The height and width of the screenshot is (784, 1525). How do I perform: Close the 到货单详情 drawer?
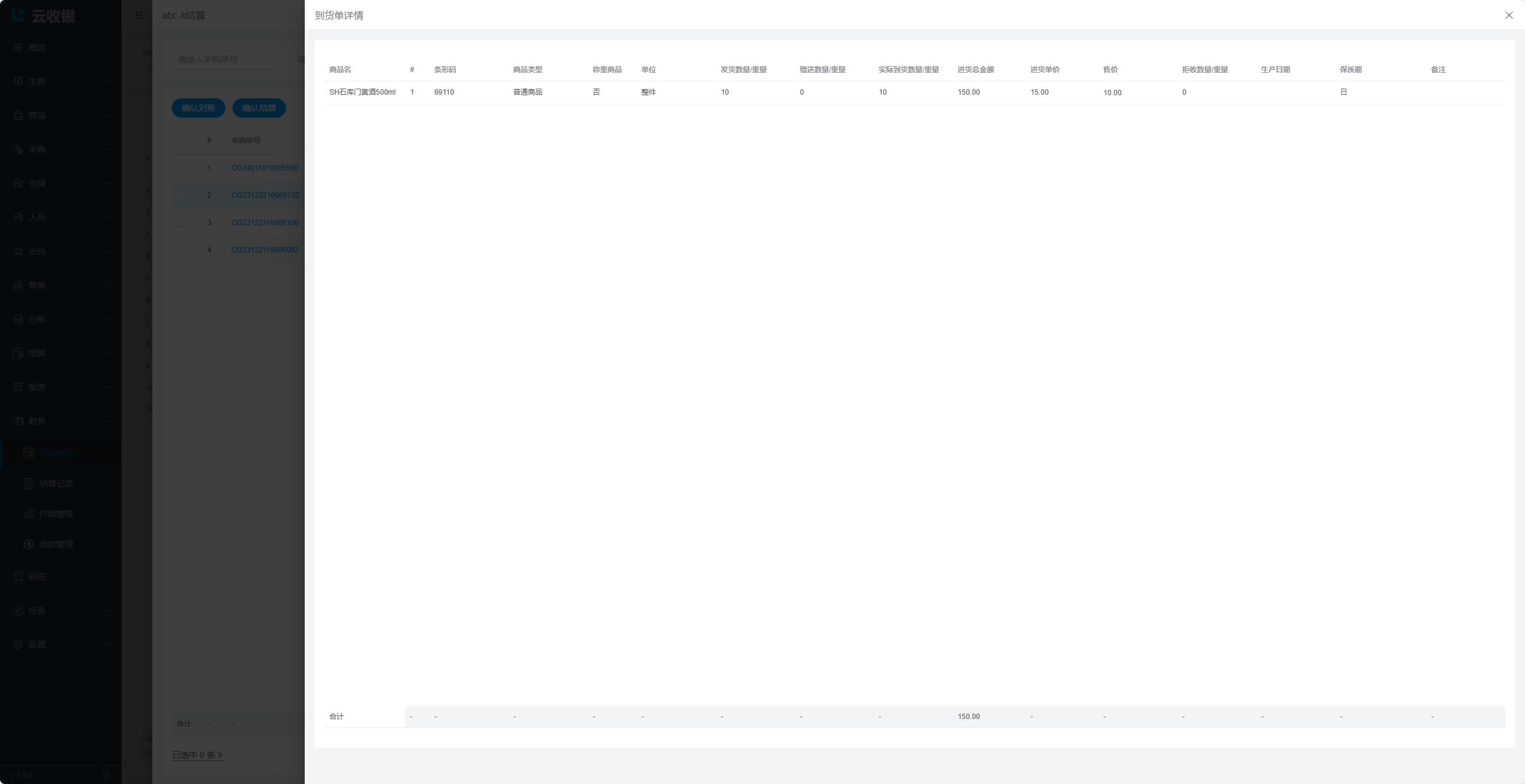(1509, 15)
